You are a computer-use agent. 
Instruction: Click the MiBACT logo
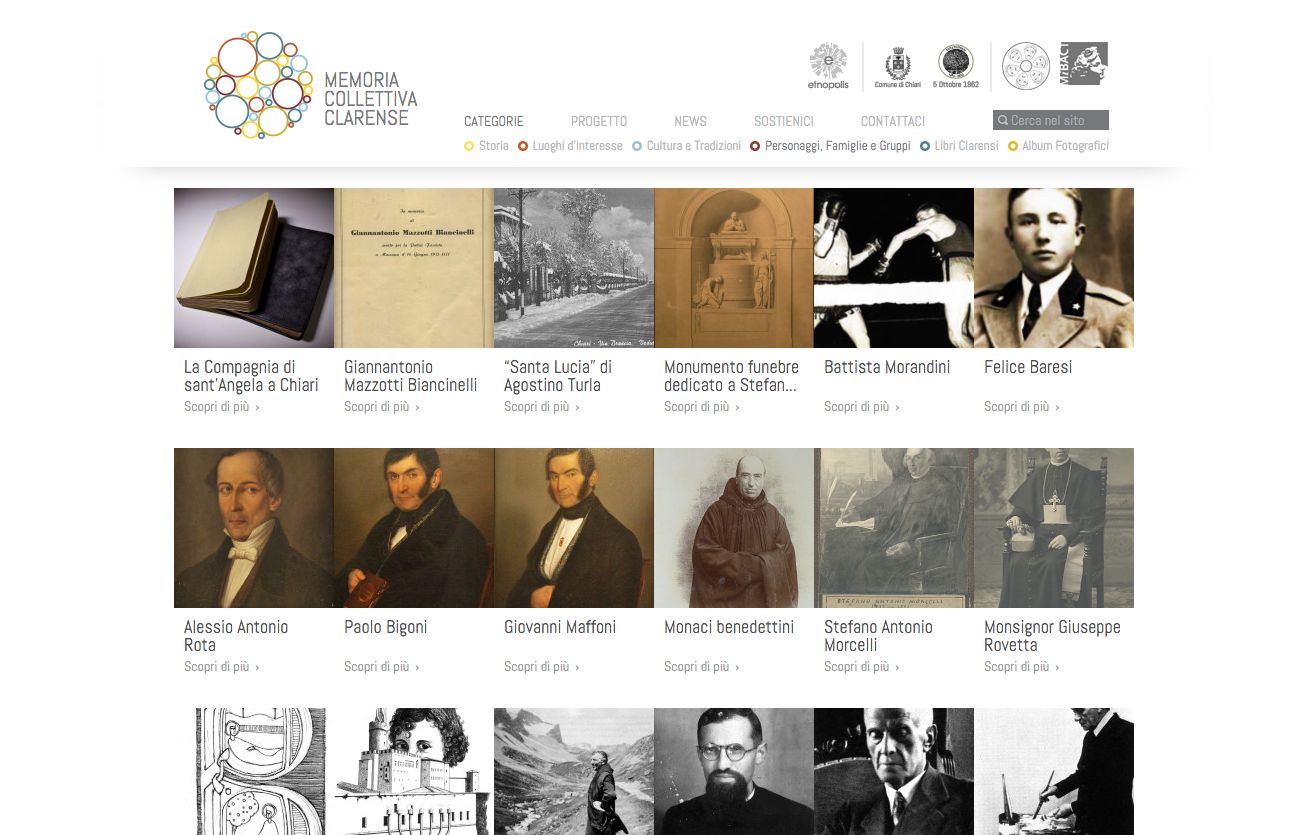1083,64
